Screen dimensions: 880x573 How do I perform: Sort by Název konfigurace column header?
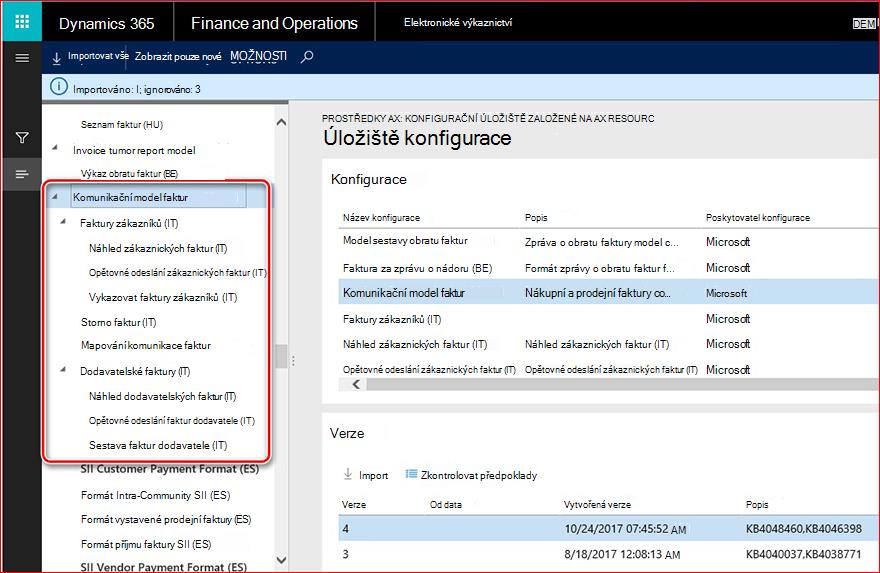pyautogui.click(x=381, y=218)
